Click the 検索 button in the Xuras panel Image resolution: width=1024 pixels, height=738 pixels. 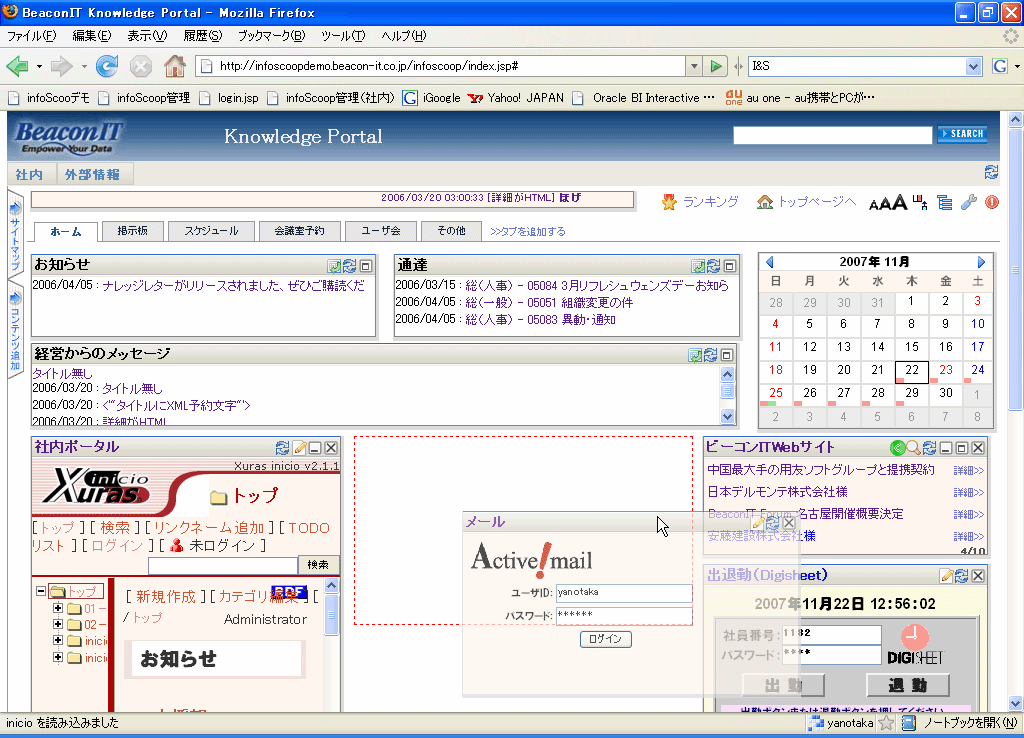[318, 565]
